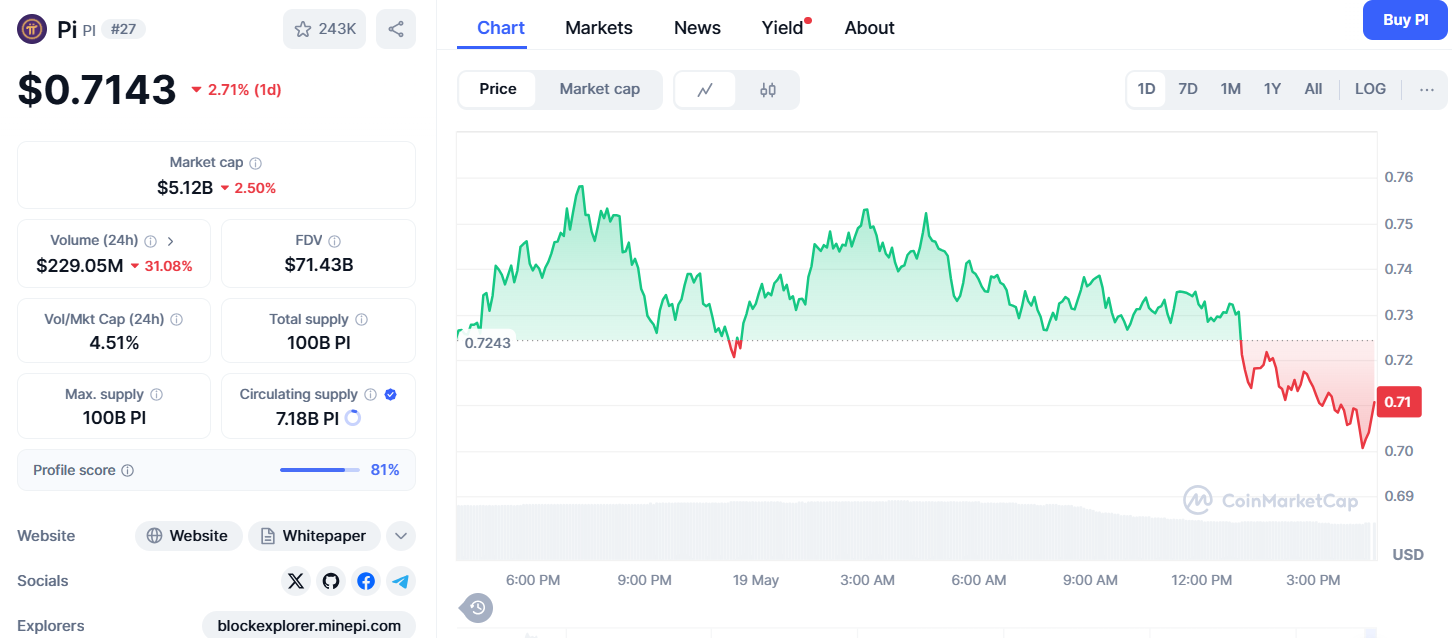Click the chart history clock icon
The width and height of the screenshot is (1452, 638).
(477, 607)
